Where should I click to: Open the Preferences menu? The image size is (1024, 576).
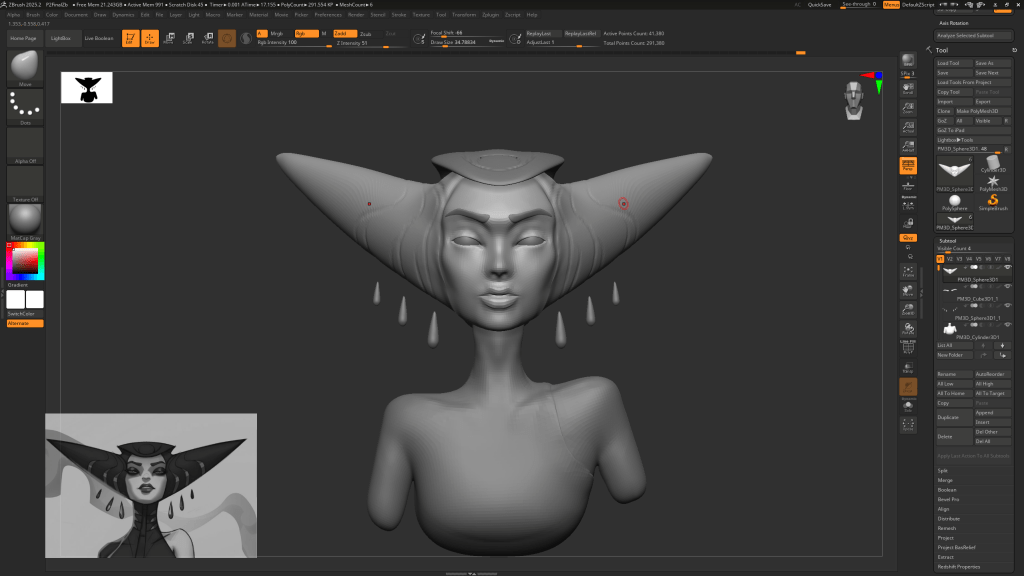click(328, 15)
